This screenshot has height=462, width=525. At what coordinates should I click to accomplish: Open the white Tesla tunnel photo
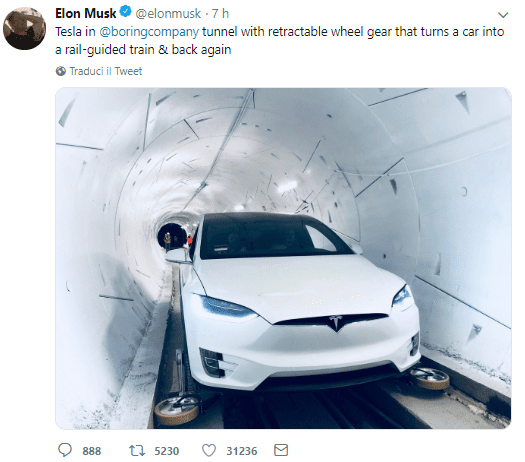283,258
